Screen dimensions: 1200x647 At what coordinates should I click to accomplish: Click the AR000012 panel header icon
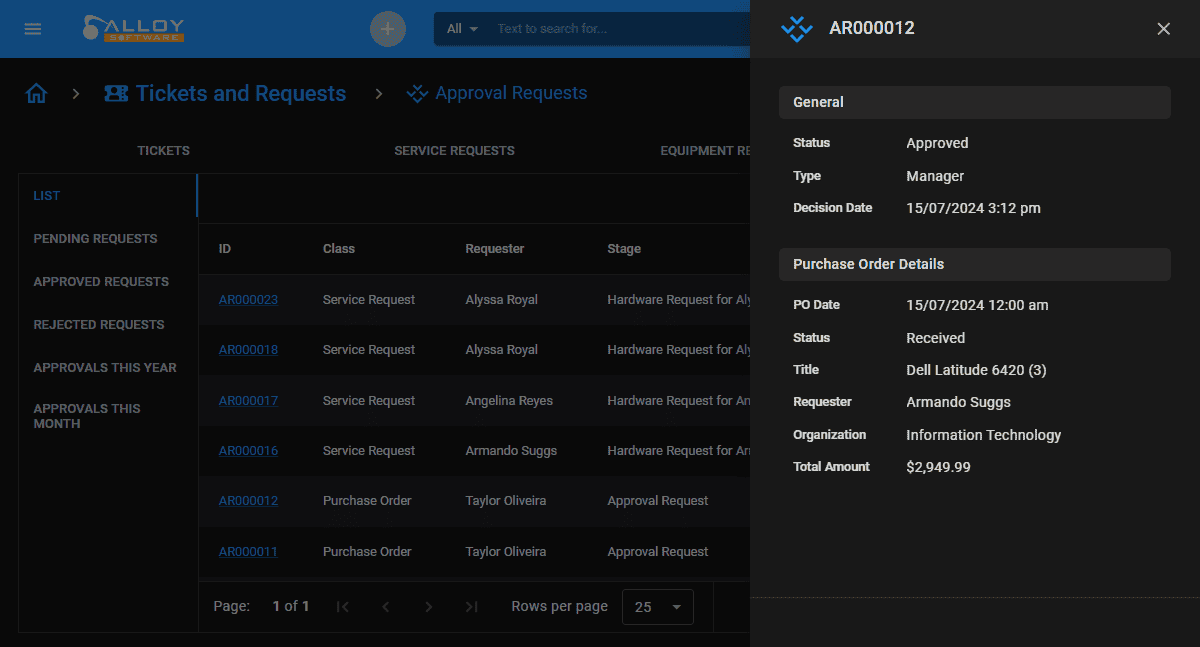click(797, 29)
